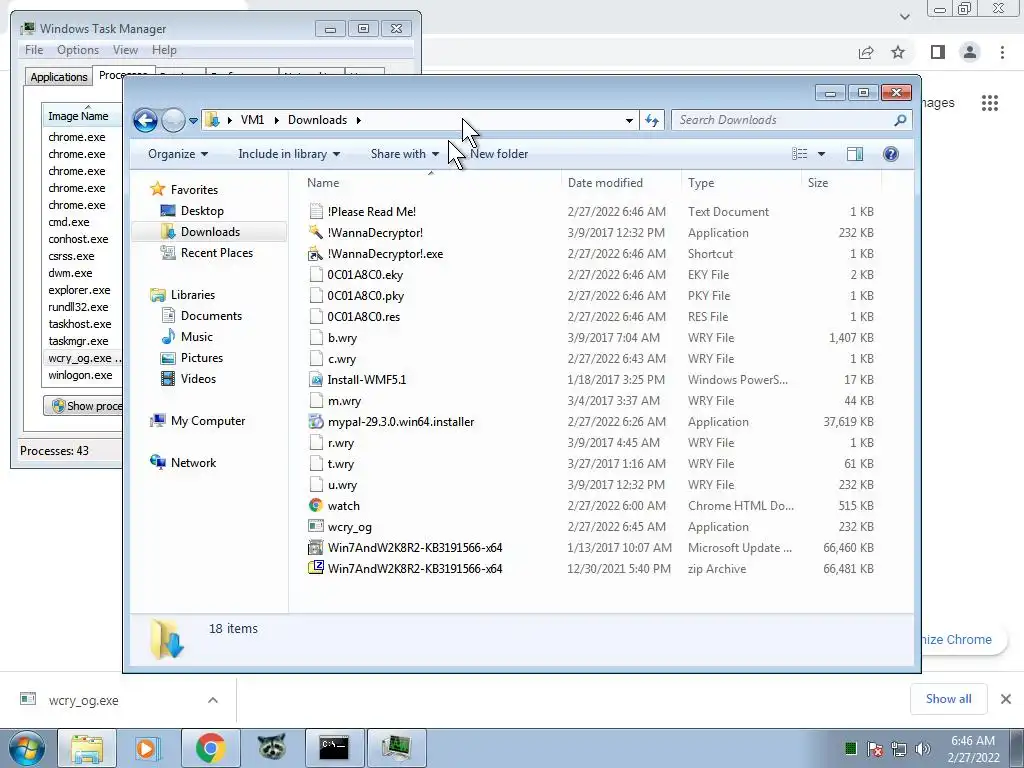Image resolution: width=1024 pixels, height=768 pixels.
Task: Select the !Please Read Me! text file icon
Action: pyautogui.click(x=316, y=212)
